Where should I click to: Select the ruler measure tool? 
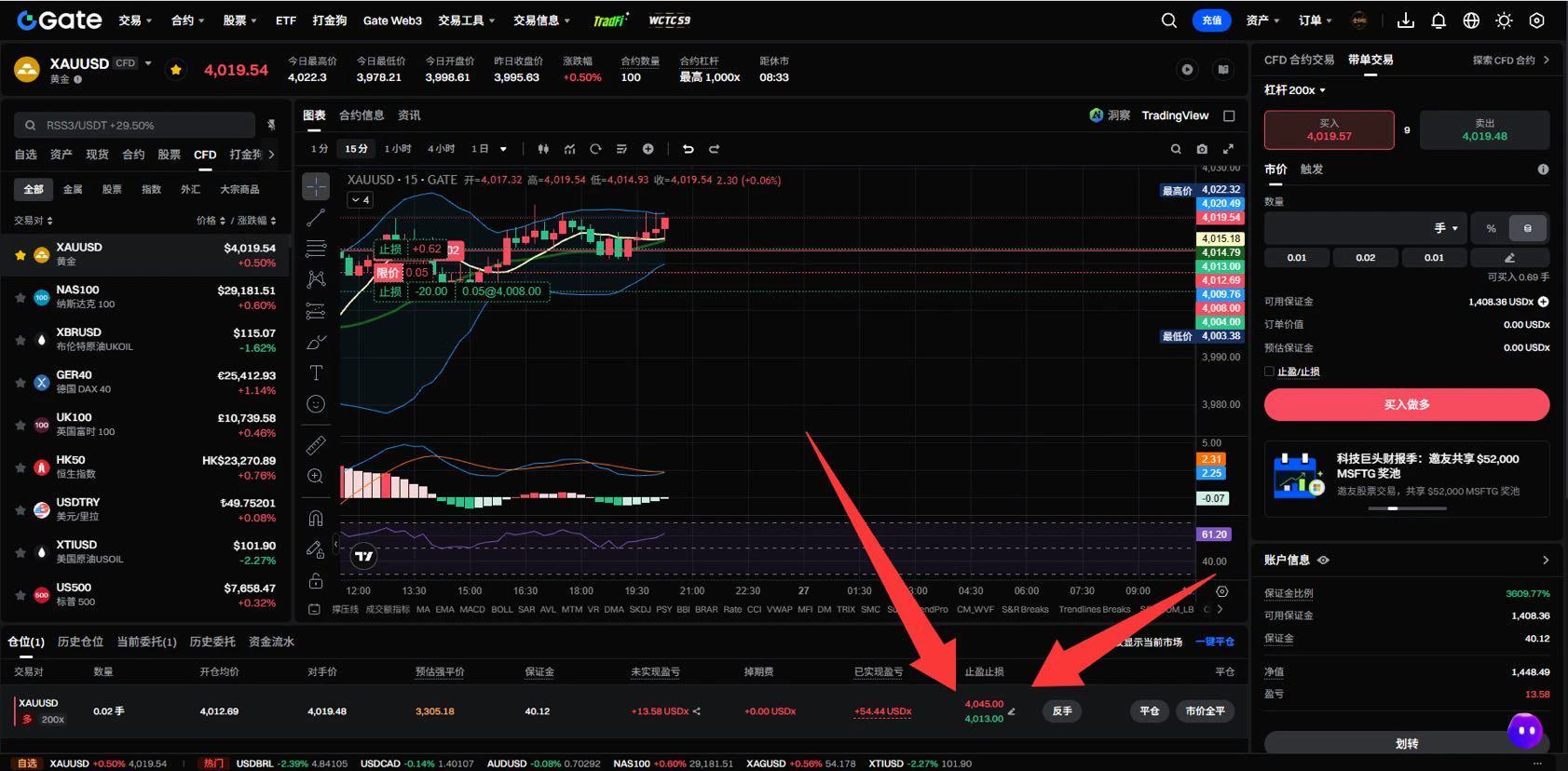pyautogui.click(x=316, y=445)
